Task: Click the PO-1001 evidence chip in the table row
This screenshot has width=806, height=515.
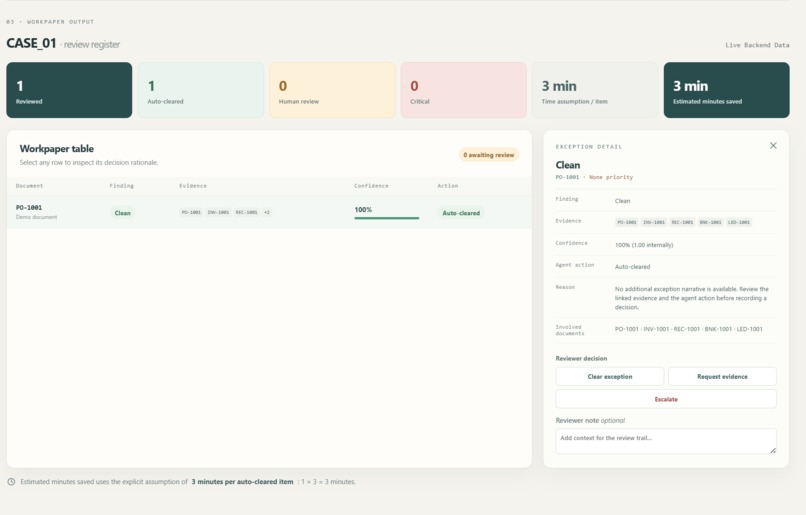Action: pyautogui.click(x=191, y=212)
